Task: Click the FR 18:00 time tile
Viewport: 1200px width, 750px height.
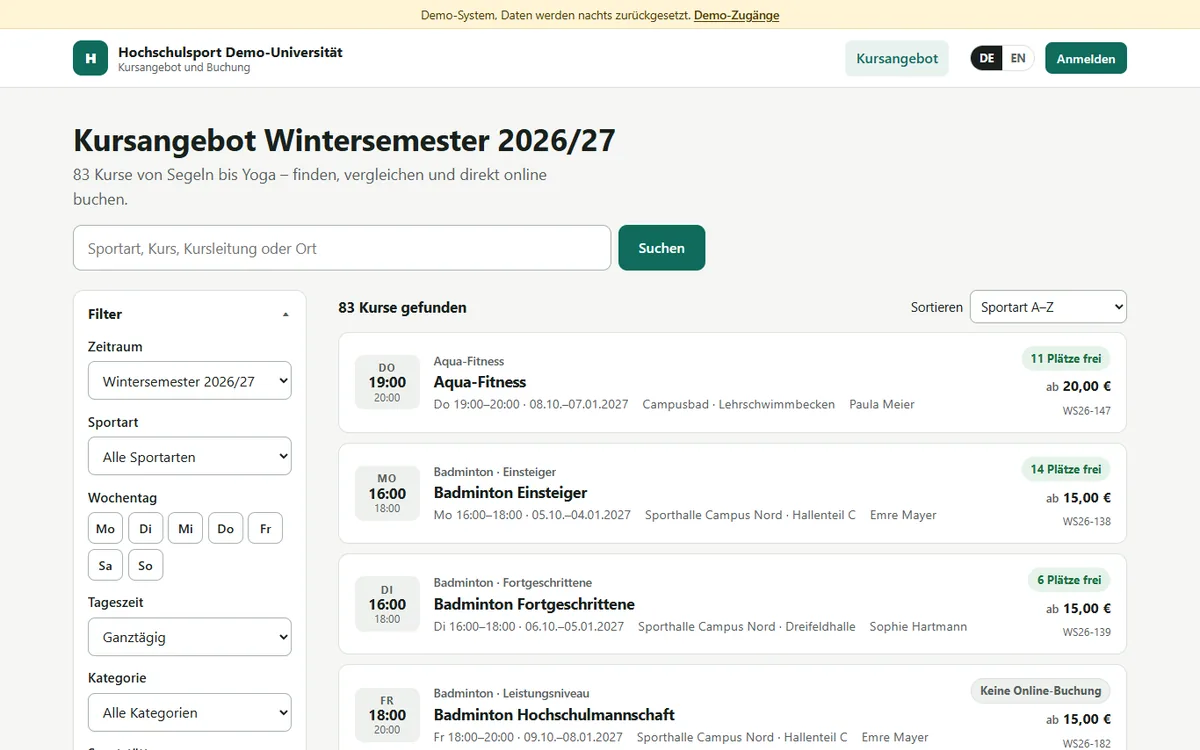Action: [387, 715]
